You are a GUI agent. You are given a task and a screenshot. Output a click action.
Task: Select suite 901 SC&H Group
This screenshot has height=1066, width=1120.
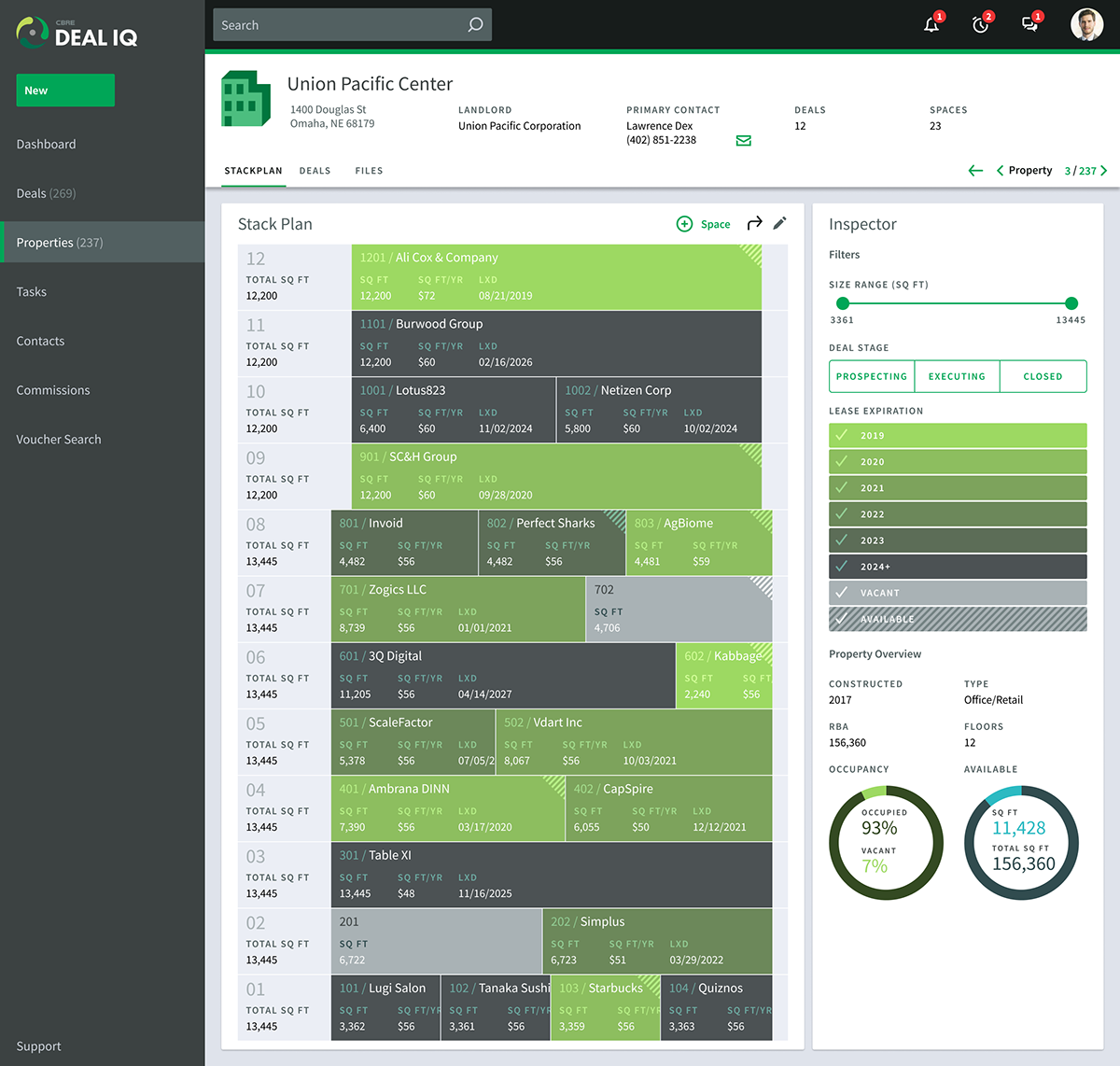point(556,476)
